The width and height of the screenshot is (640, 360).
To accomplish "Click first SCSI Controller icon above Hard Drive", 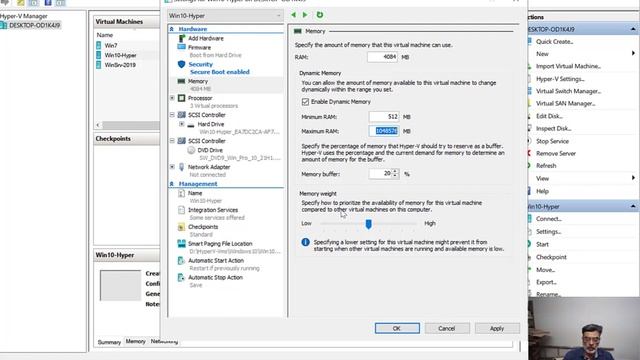I will click(182, 115).
